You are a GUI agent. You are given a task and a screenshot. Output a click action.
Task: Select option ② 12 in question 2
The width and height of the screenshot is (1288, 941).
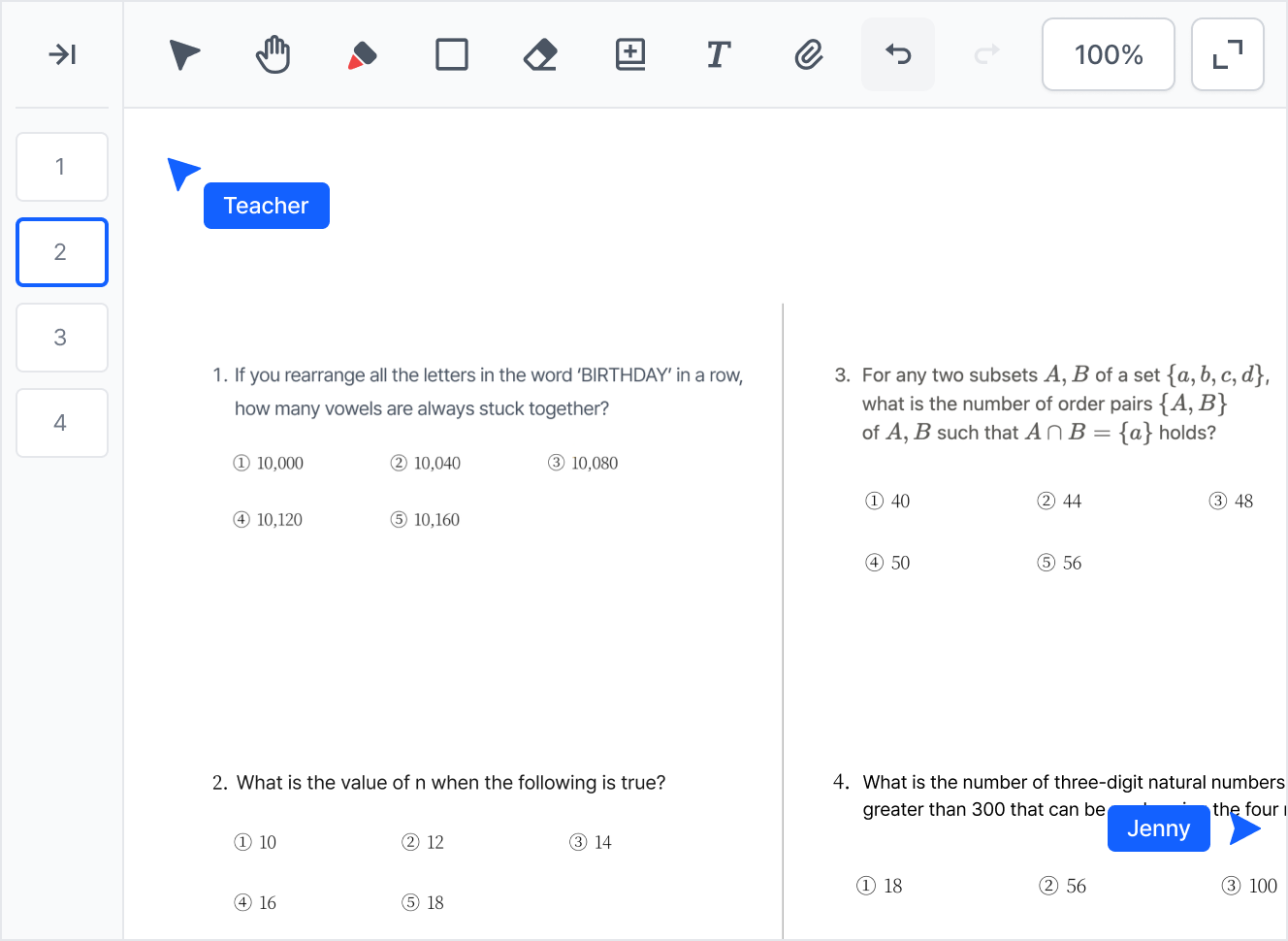(423, 843)
